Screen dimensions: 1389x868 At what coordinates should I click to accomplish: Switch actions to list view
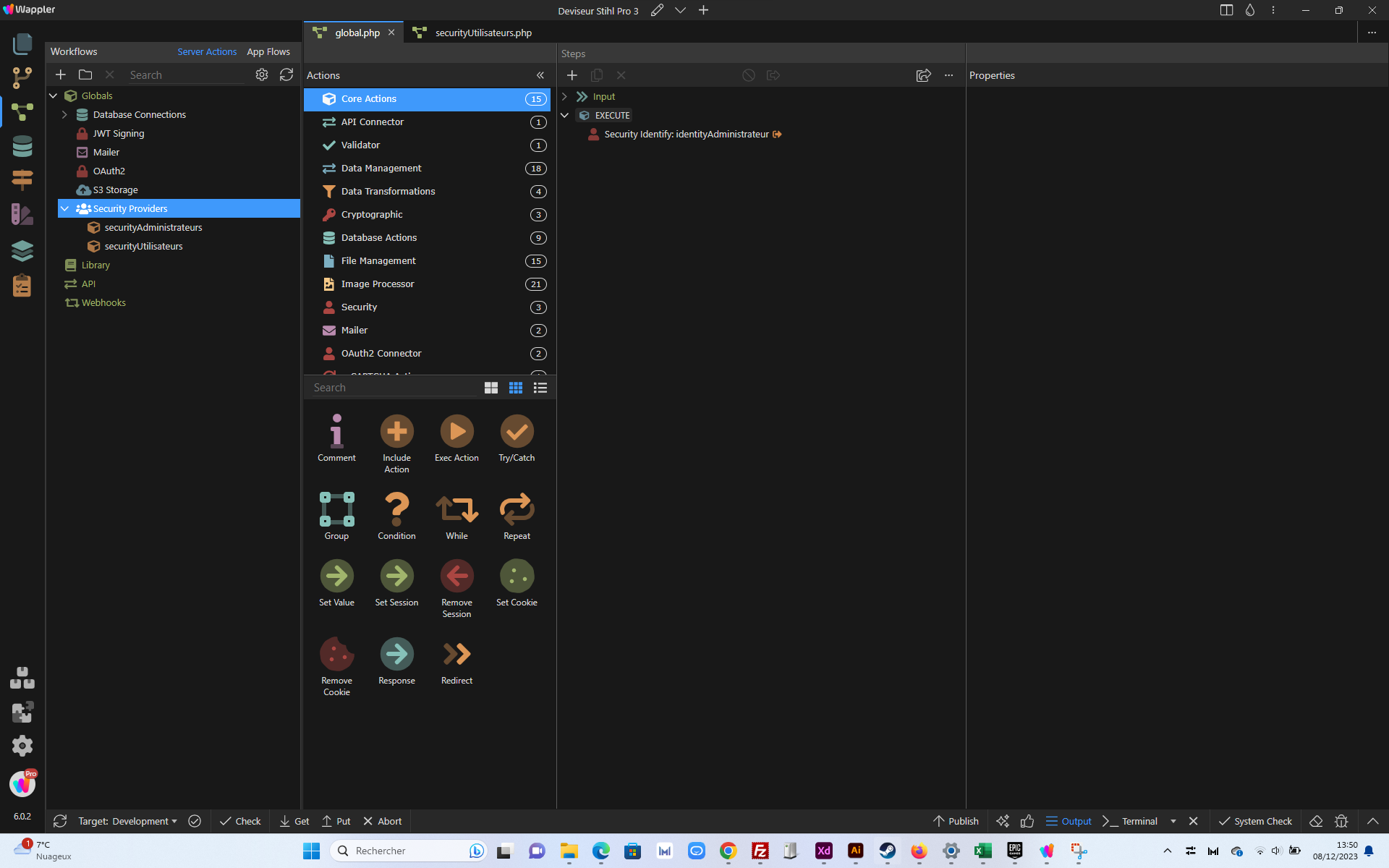(540, 388)
